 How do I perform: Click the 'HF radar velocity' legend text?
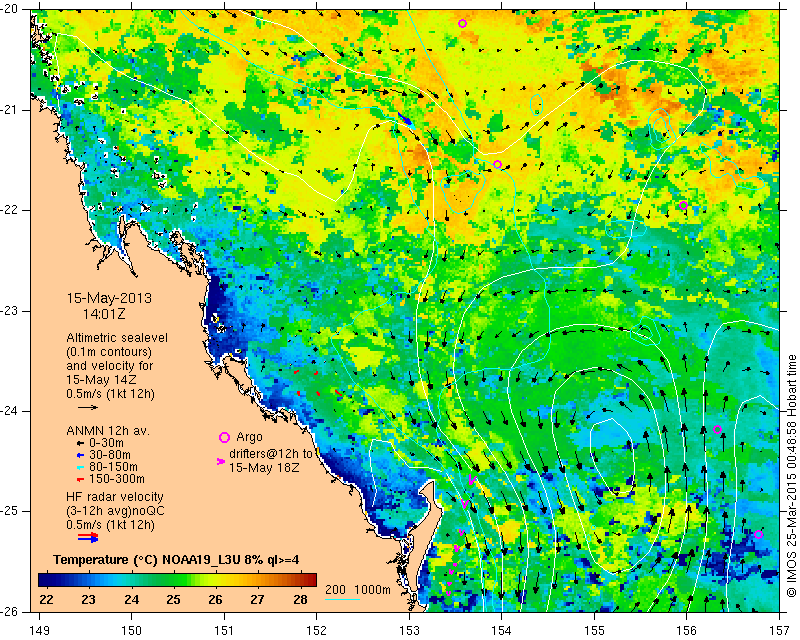point(115,497)
